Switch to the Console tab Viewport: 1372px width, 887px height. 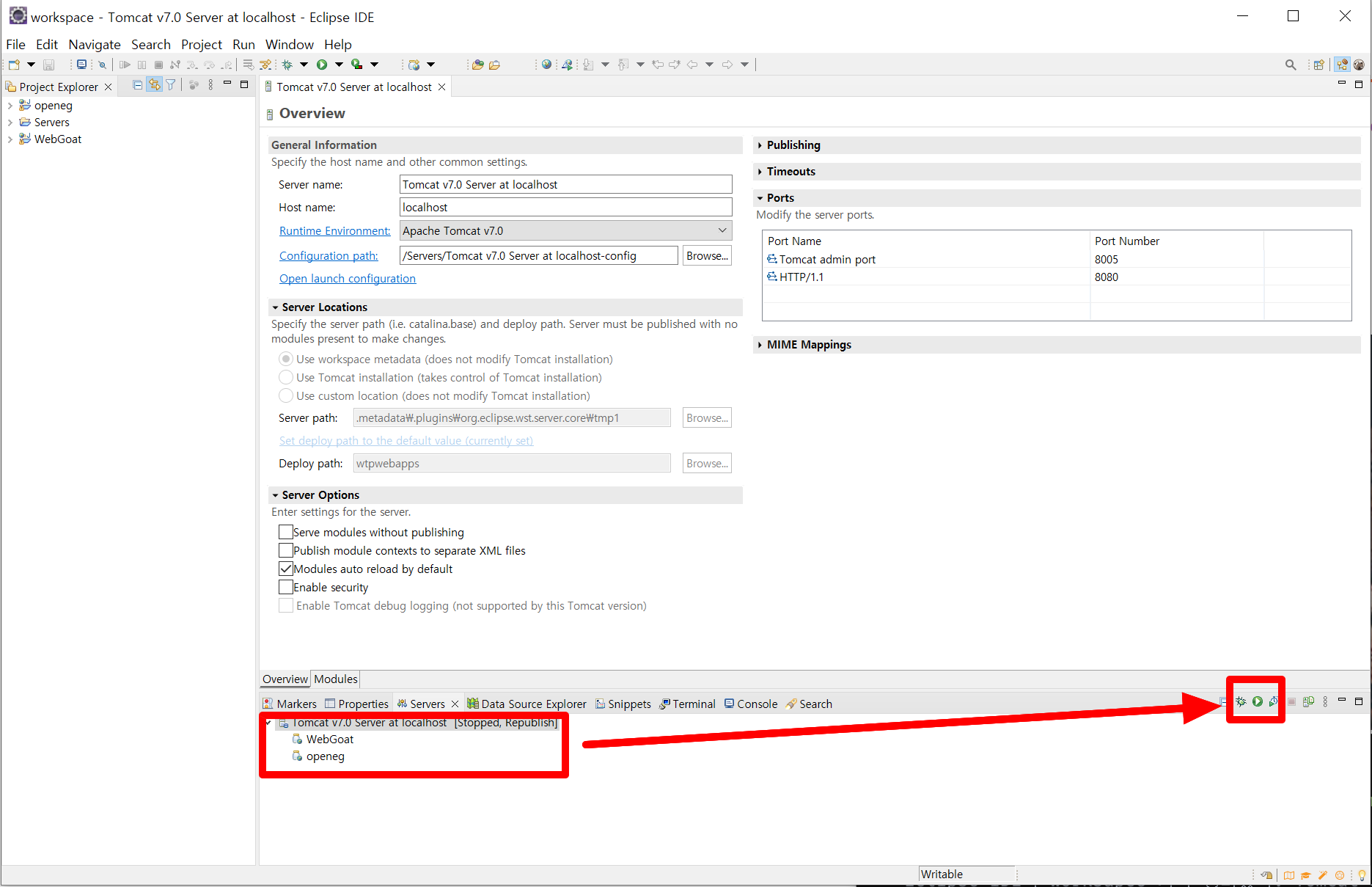coord(751,704)
